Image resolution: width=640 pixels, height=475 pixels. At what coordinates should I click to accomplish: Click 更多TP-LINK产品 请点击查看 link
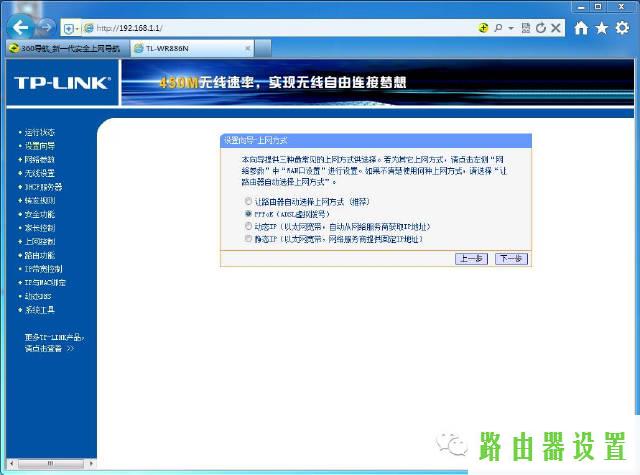(x=54, y=343)
